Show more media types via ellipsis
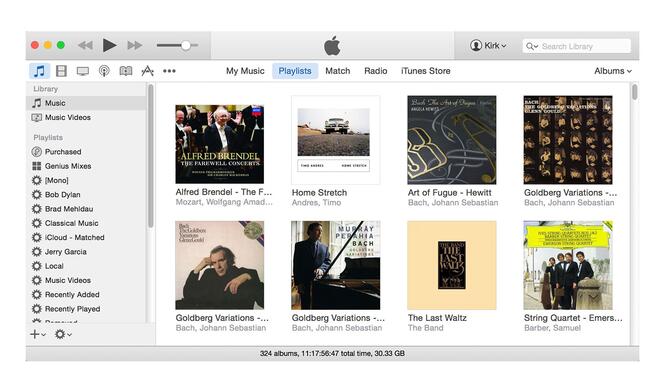 point(169,71)
